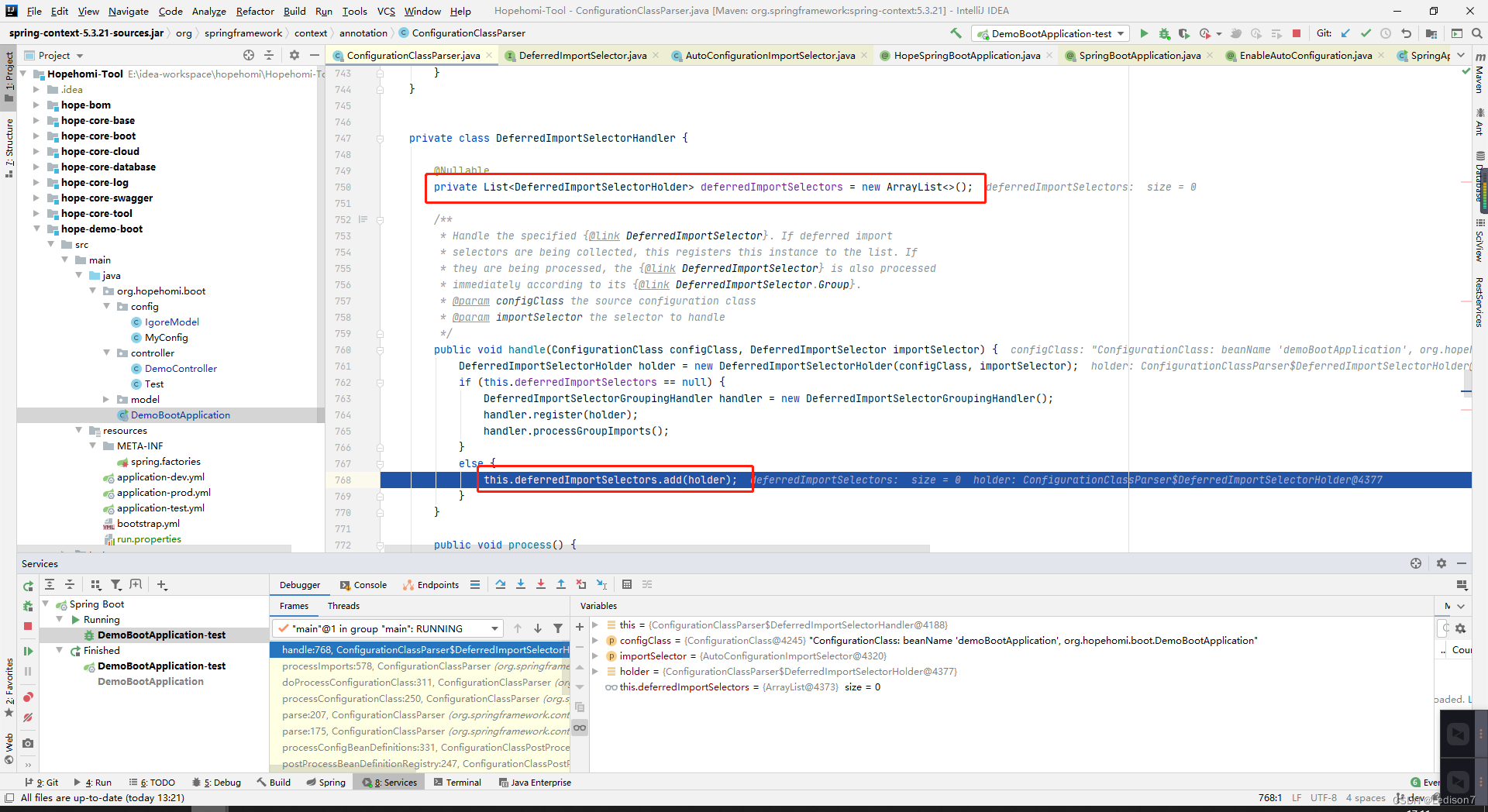Open the 9: Git tool window
The height and width of the screenshot is (812, 1488).
click(x=41, y=783)
